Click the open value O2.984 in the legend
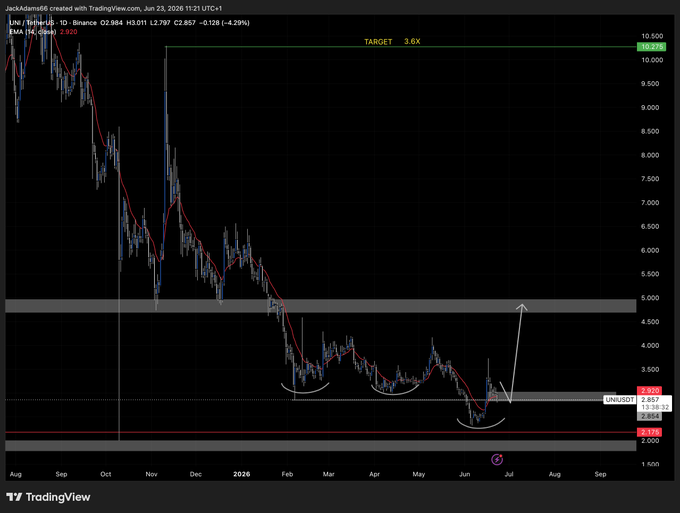This screenshot has width=680, height=513. point(111,23)
